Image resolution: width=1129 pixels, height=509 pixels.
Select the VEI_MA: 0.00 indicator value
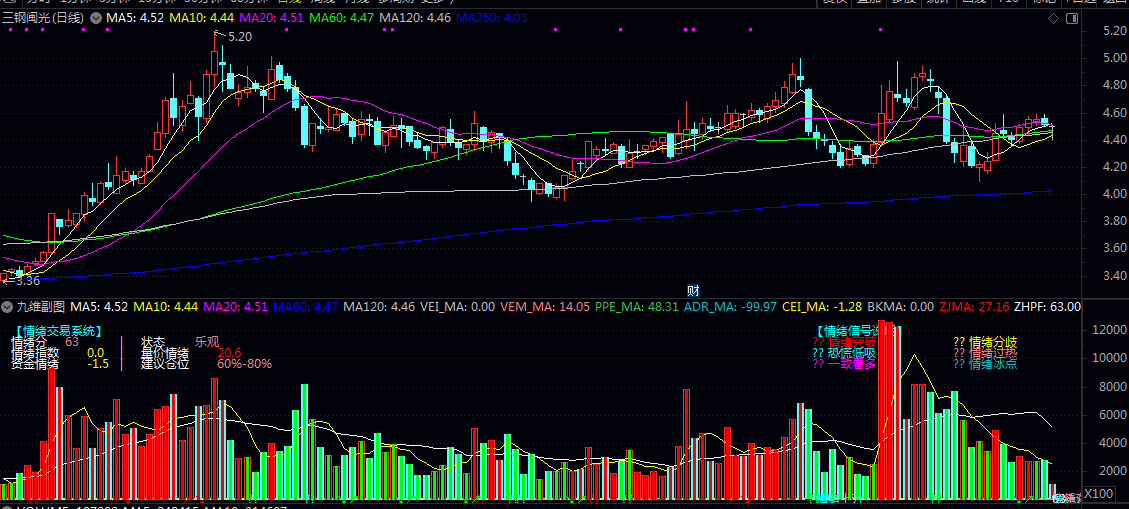tap(457, 307)
